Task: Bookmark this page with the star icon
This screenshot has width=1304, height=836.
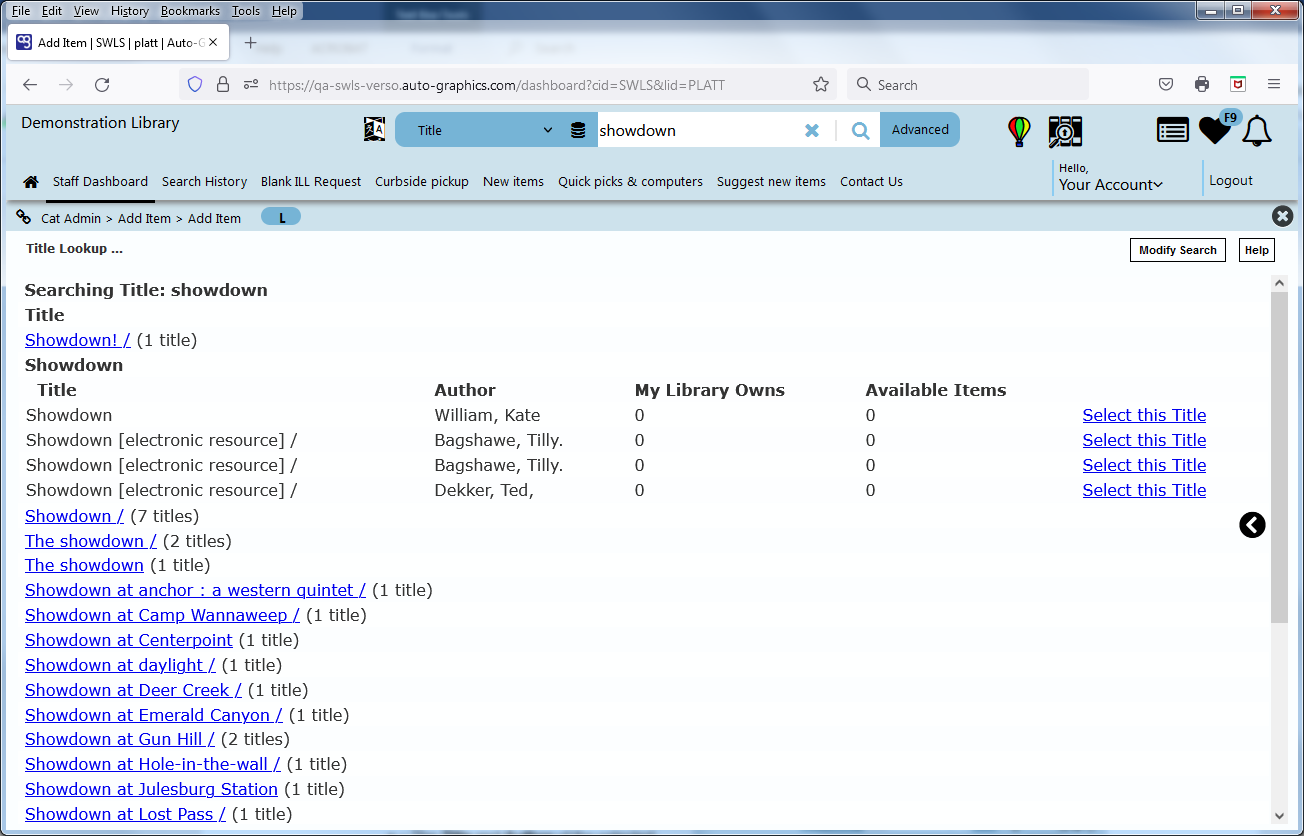Action: click(821, 85)
